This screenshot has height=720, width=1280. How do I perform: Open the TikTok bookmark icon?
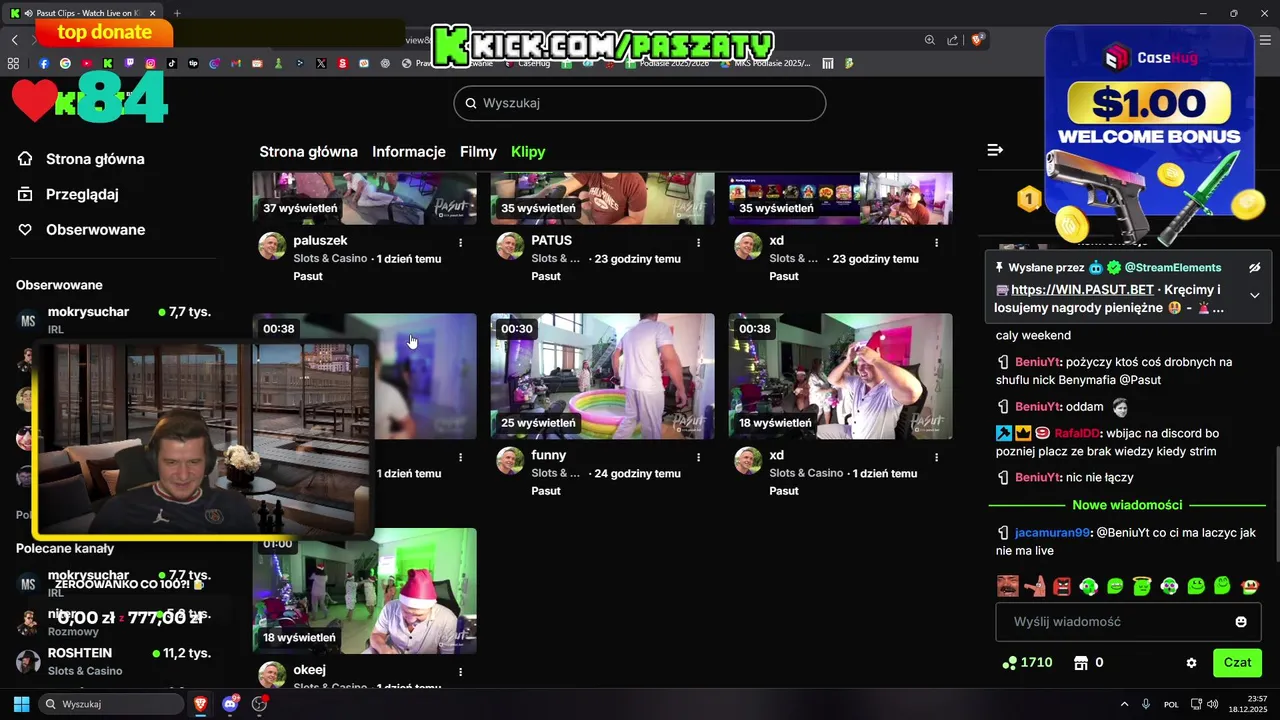[x=172, y=63]
